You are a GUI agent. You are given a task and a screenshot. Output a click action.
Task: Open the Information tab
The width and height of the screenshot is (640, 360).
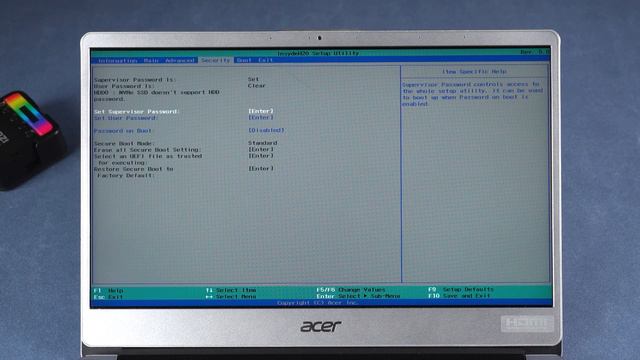118,60
